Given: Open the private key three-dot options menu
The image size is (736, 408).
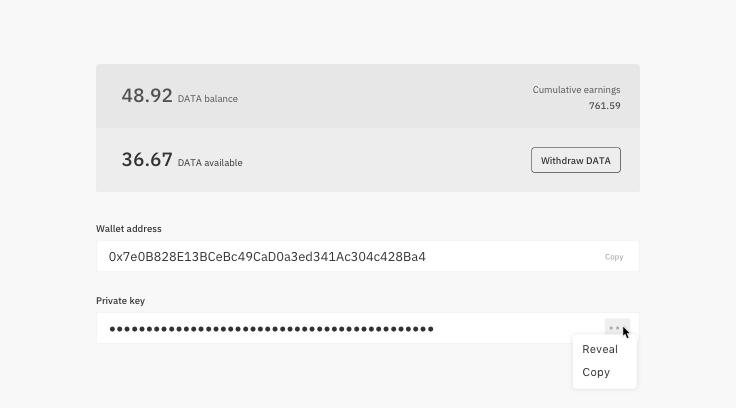Looking at the screenshot, I should pyautogui.click(x=616, y=328).
